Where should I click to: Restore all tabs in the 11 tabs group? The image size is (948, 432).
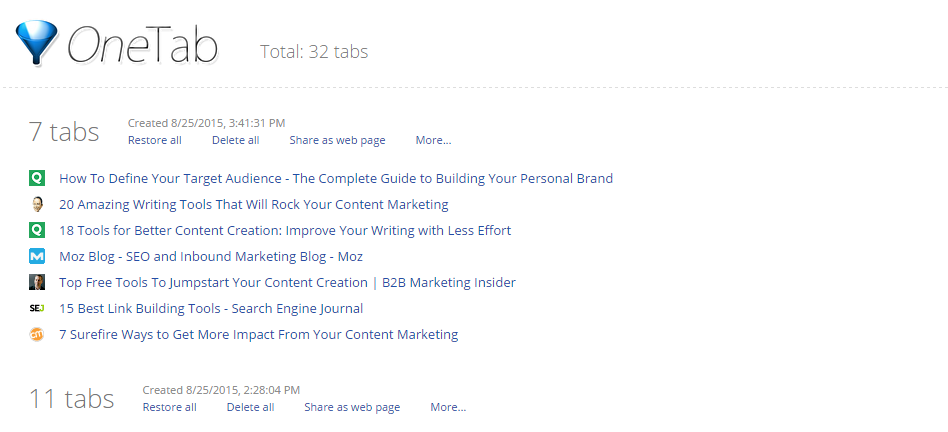tap(169, 407)
